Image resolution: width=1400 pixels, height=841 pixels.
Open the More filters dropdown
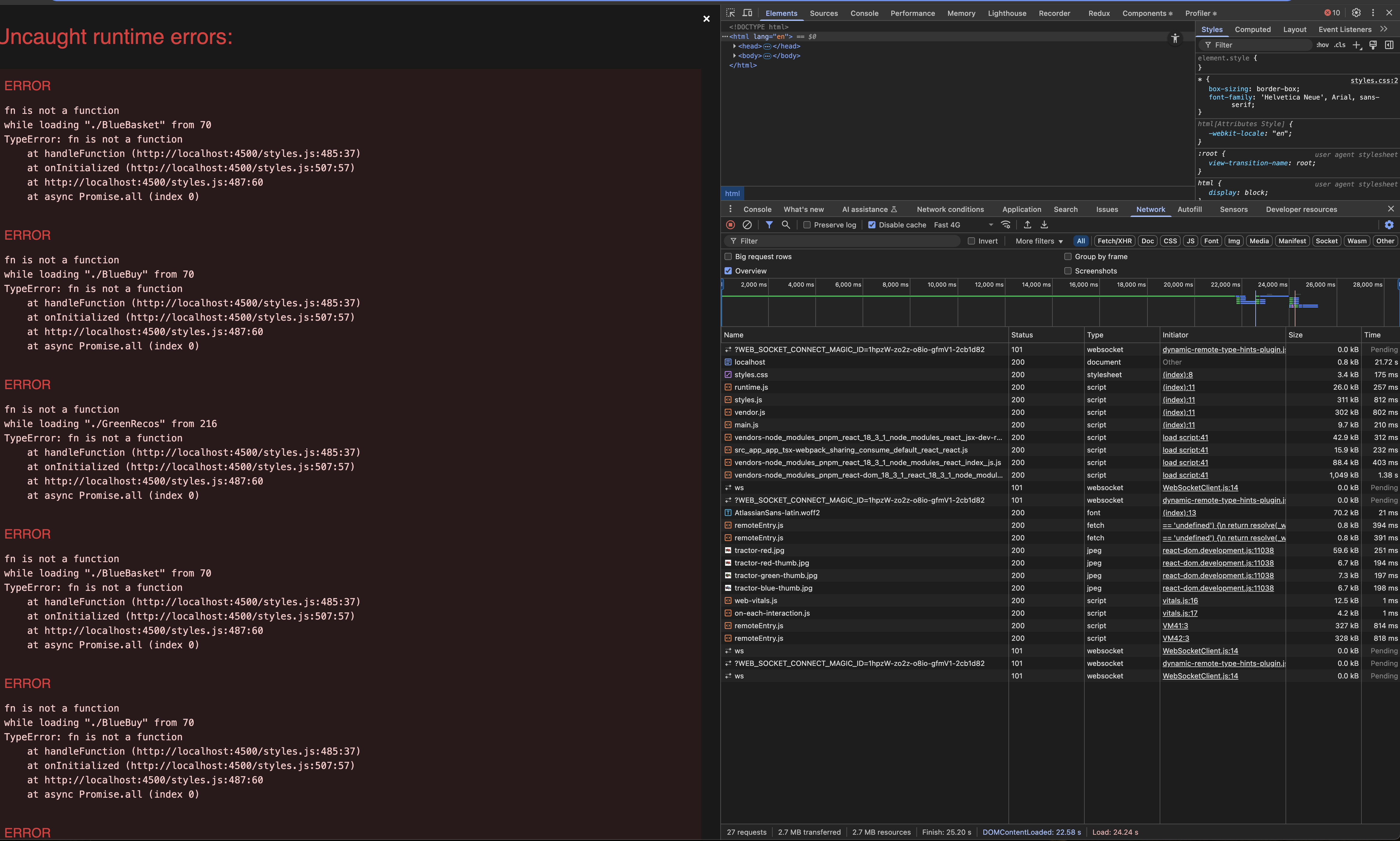(1039, 241)
